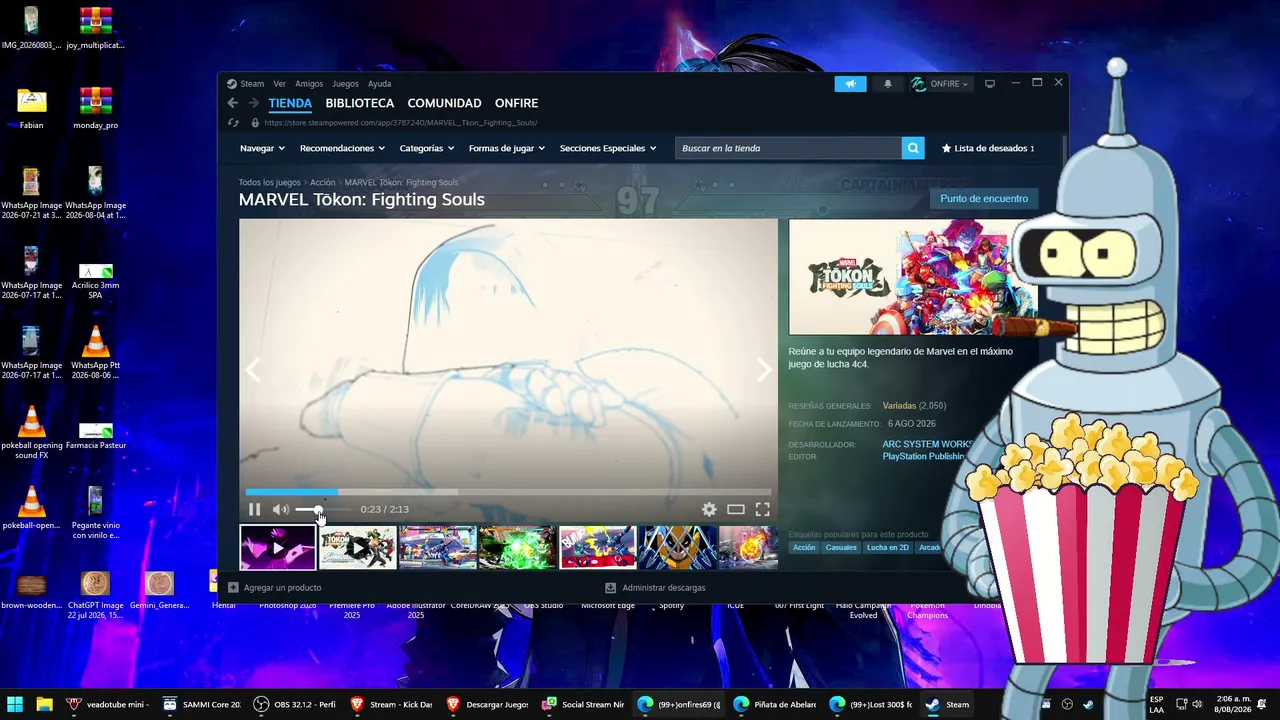Image resolution: width=1280 pixels, height=720 pixels.
Task: Open the Ayuda menu
Action: point(379,84)
